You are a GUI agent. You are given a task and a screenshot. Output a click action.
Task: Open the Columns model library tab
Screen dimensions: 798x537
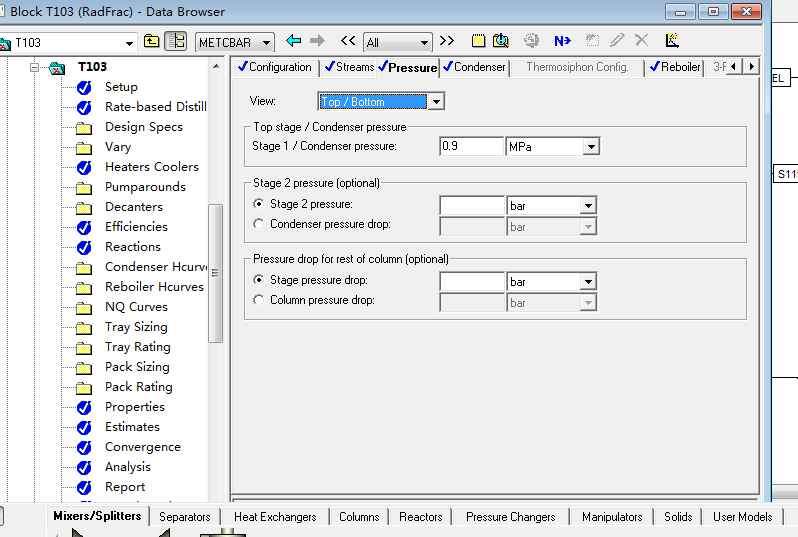(359, 517)
